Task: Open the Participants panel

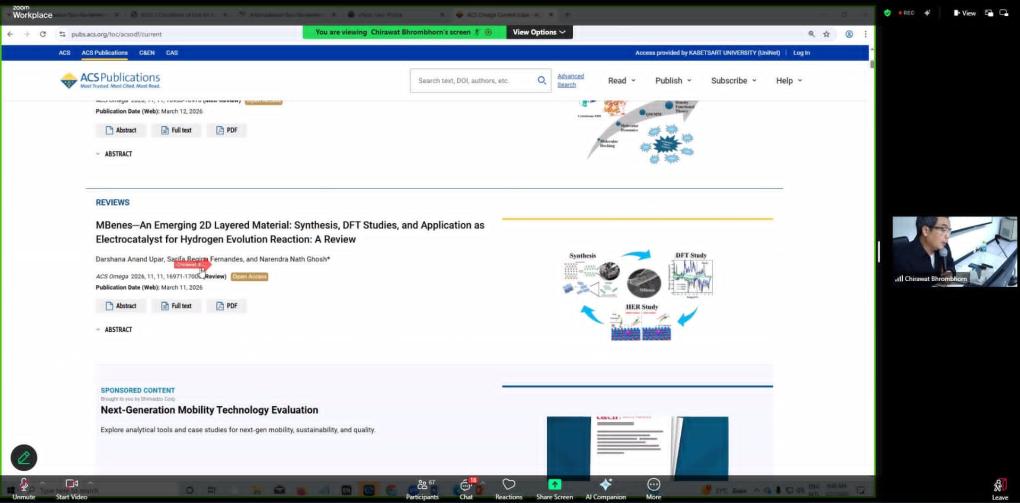Action: click(421, 486)
